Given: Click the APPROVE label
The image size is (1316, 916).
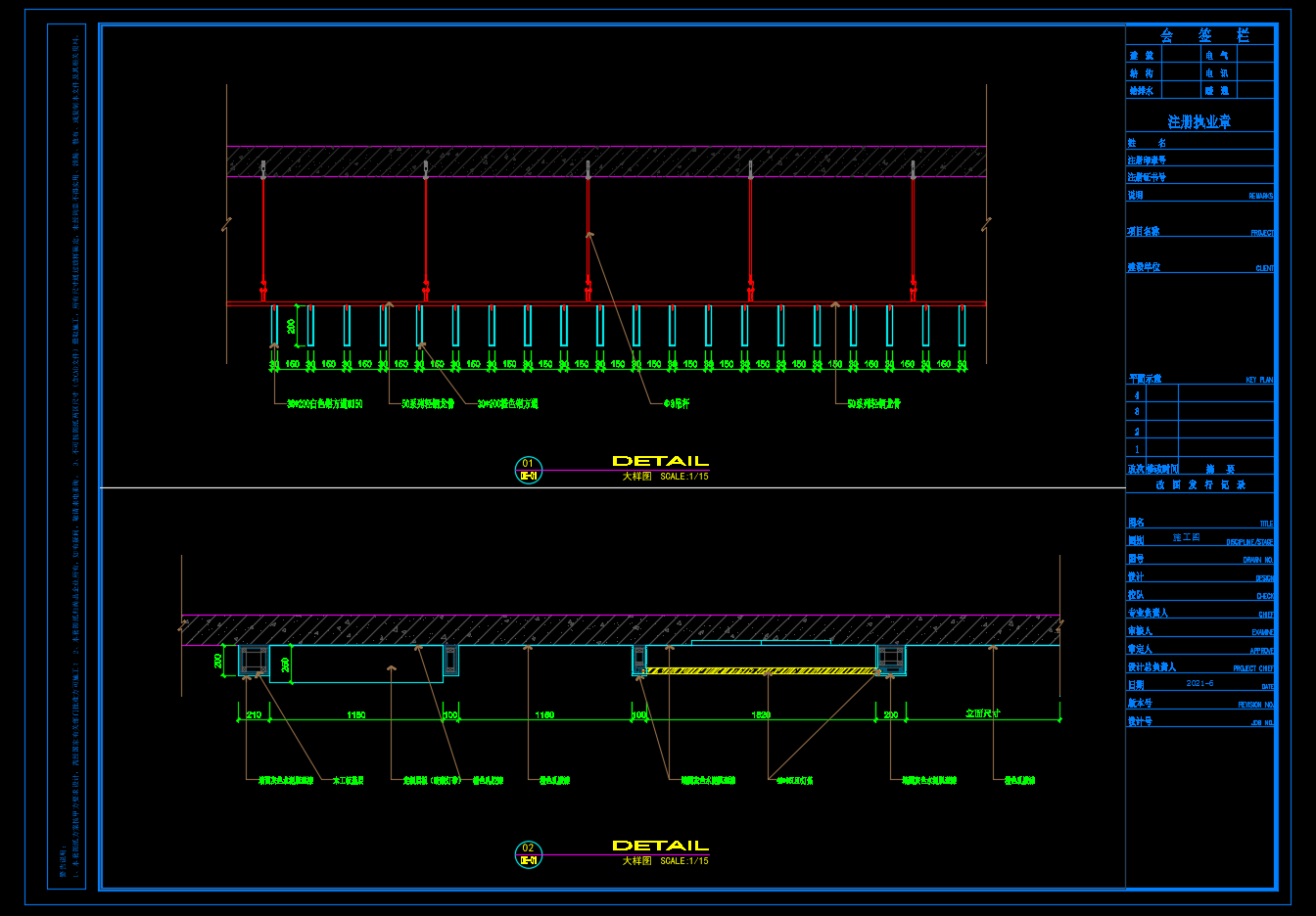Looking at the screenshot, I should 1261,651.
